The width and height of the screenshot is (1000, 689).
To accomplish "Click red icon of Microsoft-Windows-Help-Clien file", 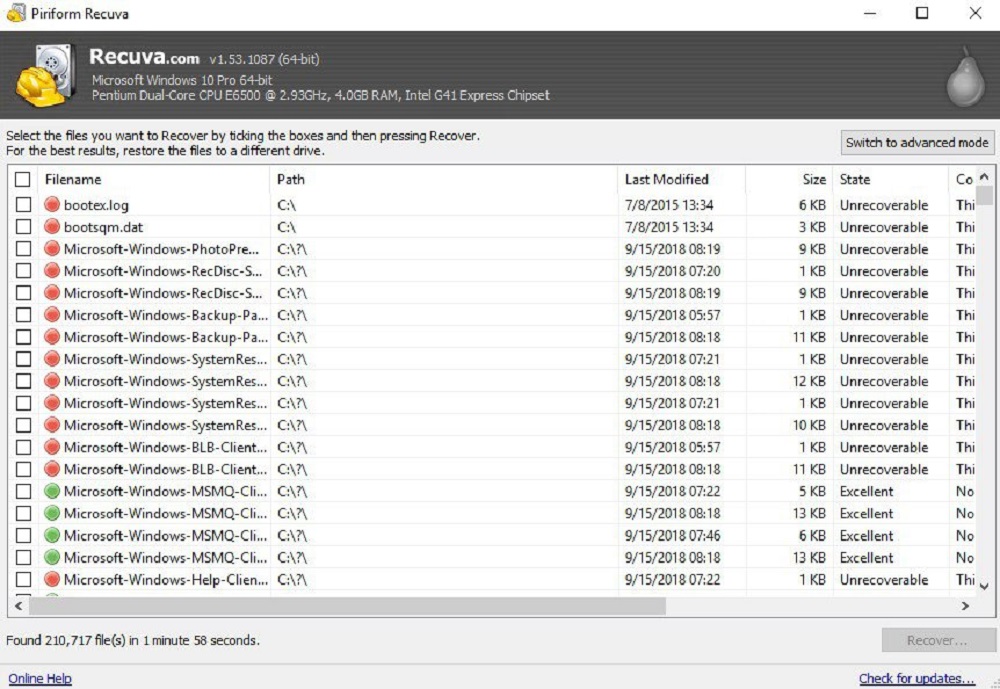I will click(52, 579).
